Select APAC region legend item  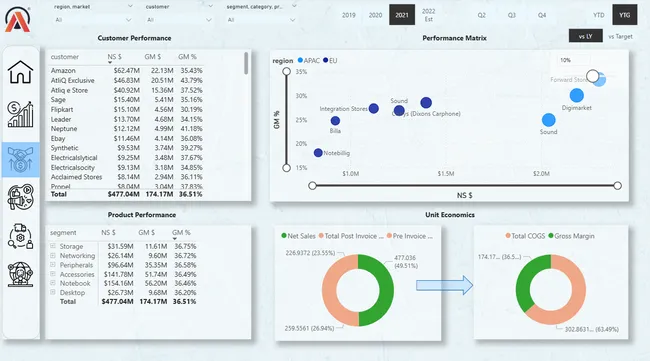(x=308, y=61)
